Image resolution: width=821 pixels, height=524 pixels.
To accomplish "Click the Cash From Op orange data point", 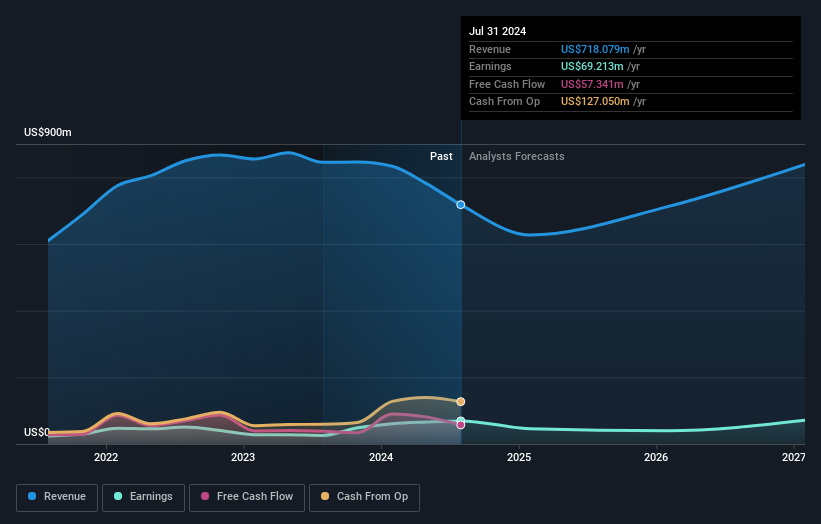I will pos(461,402).
